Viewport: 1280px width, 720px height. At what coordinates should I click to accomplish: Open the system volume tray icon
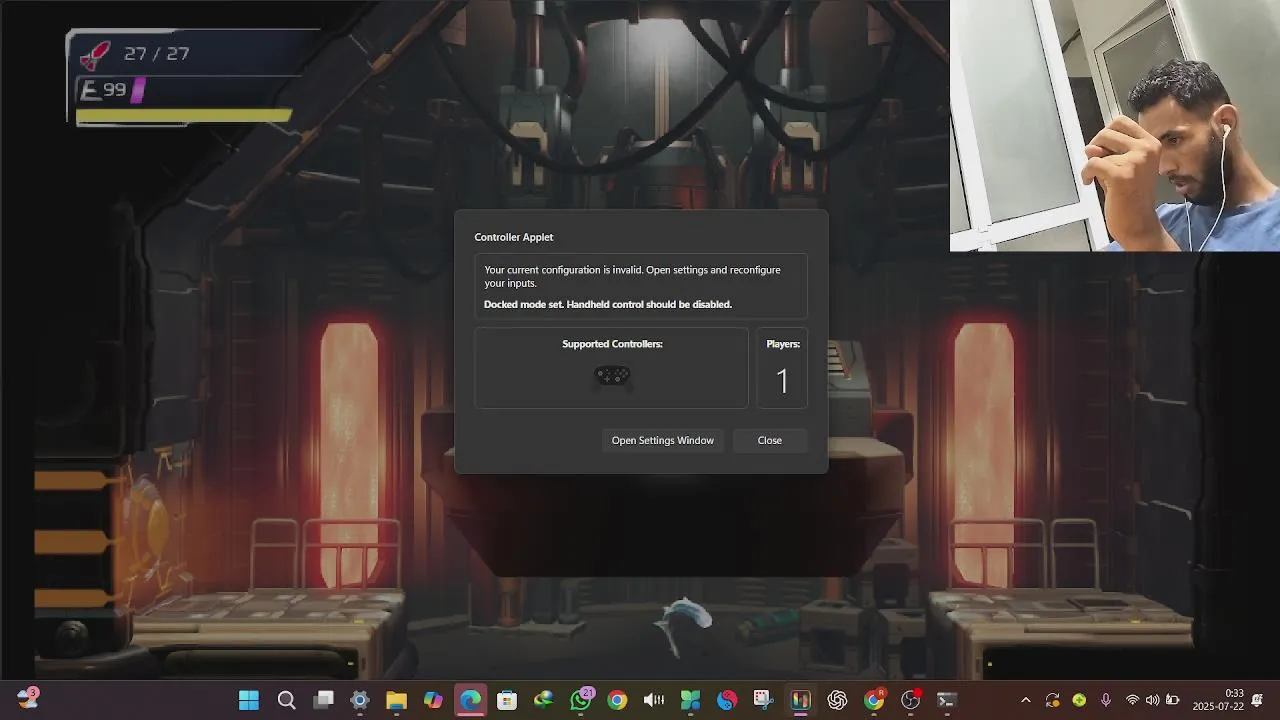pos(1152,700)
